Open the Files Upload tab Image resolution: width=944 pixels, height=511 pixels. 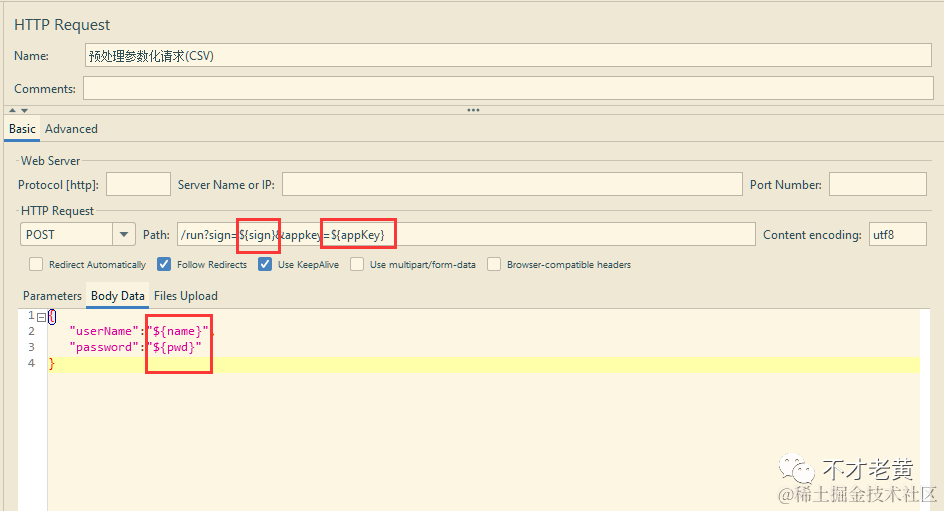tap(185, 296)
